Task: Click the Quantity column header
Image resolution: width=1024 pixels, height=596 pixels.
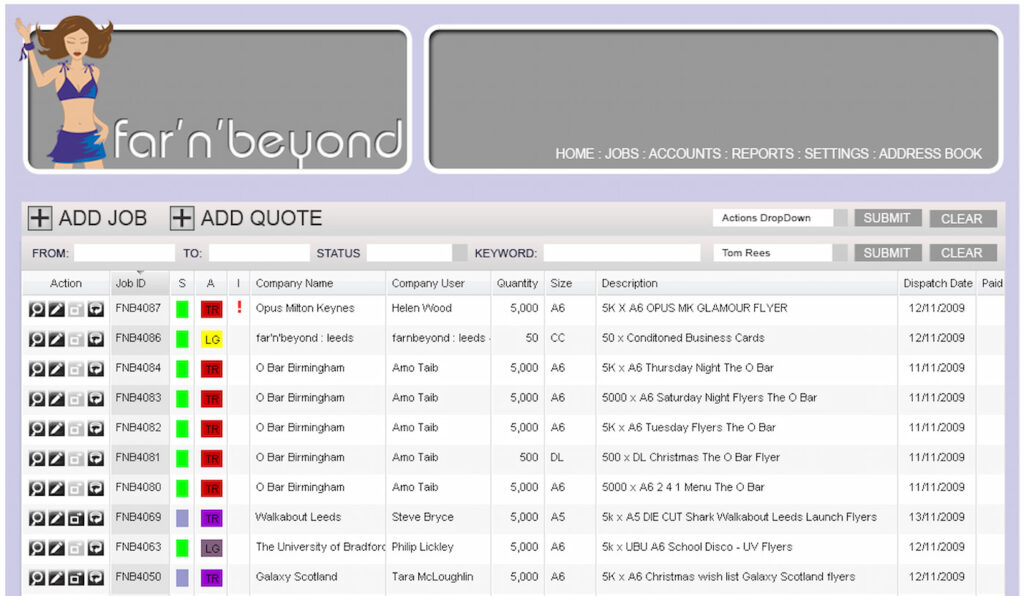Action: [x=517, y=283]
